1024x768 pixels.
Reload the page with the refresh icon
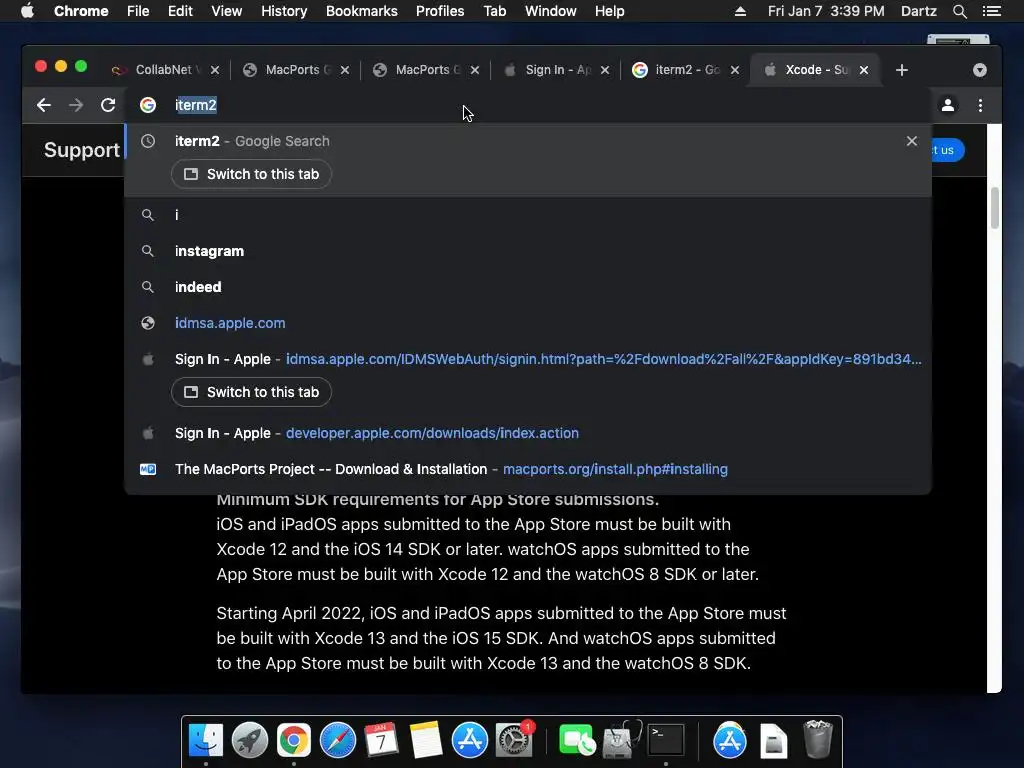pyautogui.click(x=108, y=105)
